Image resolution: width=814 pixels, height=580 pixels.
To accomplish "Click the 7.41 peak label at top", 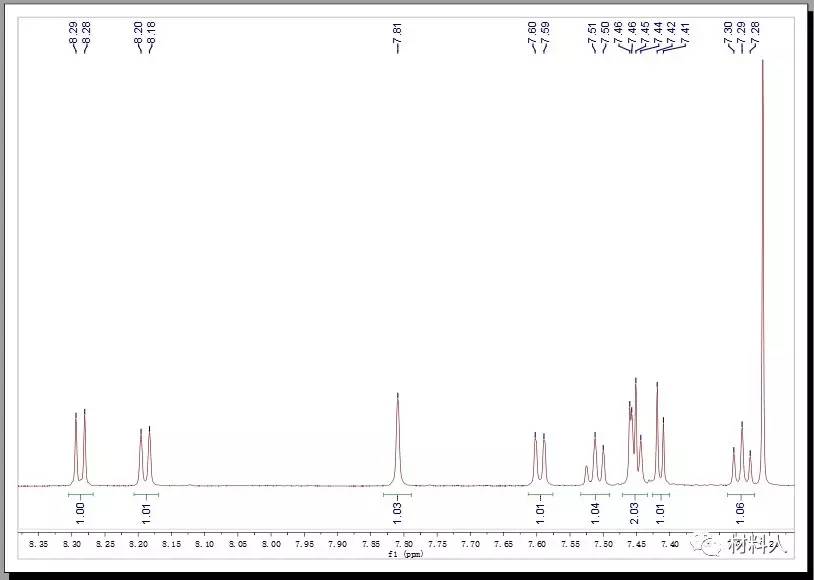I will pos(685,34).
